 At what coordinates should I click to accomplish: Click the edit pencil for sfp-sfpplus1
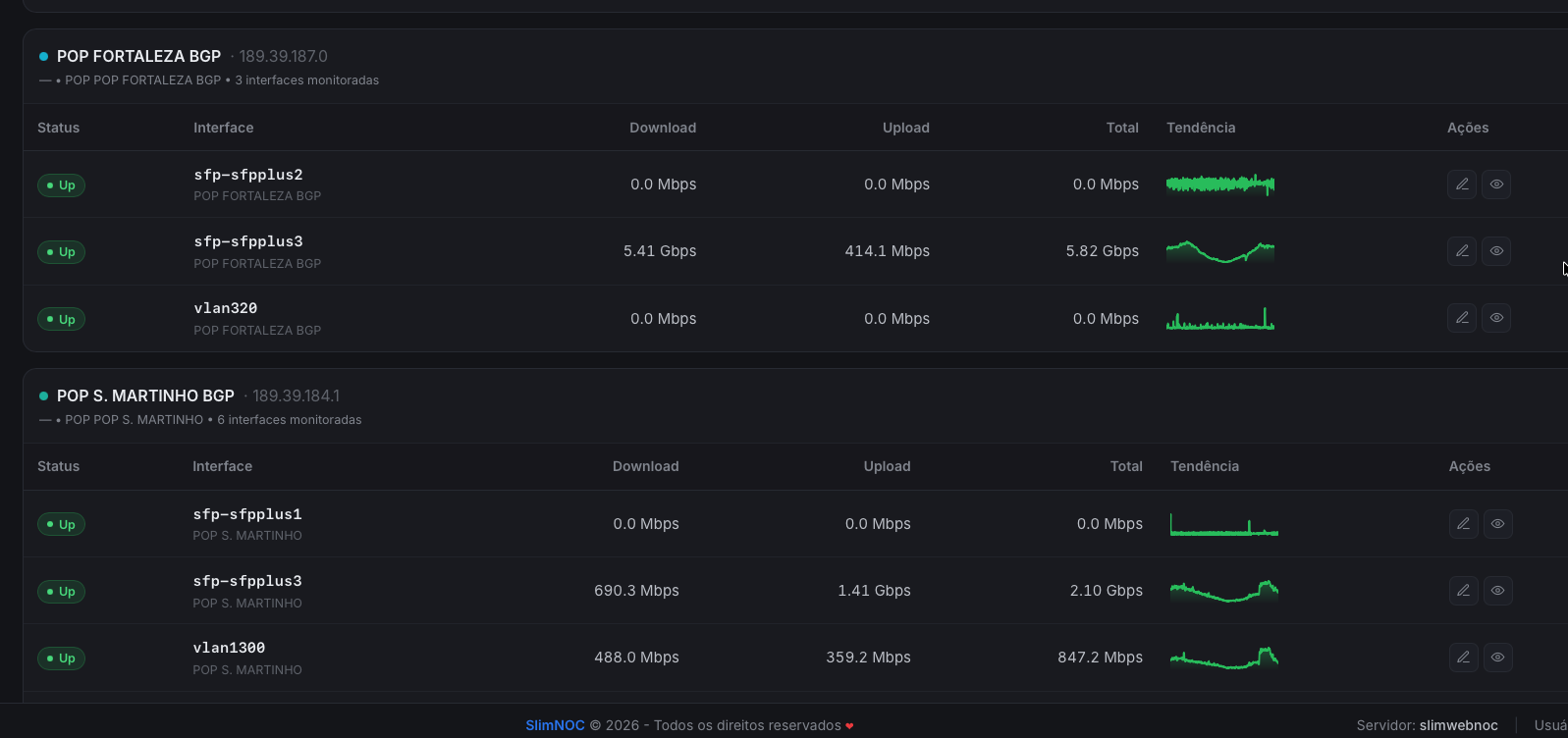1464,524
